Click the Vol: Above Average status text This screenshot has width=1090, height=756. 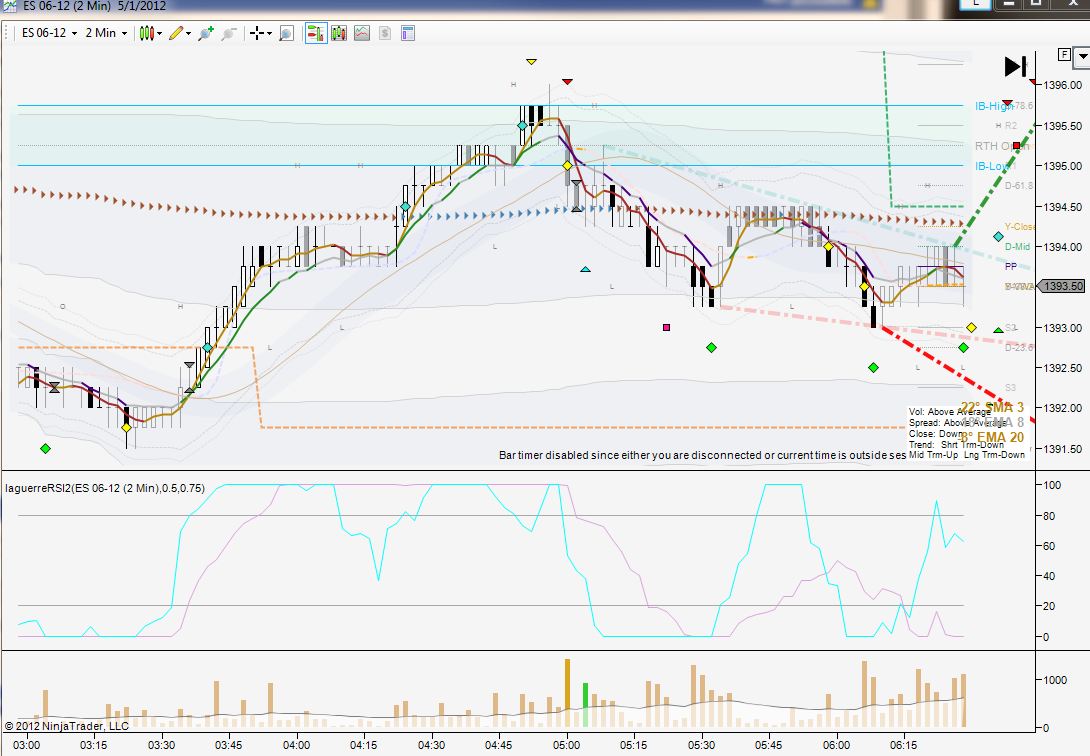tap(950, 412)
